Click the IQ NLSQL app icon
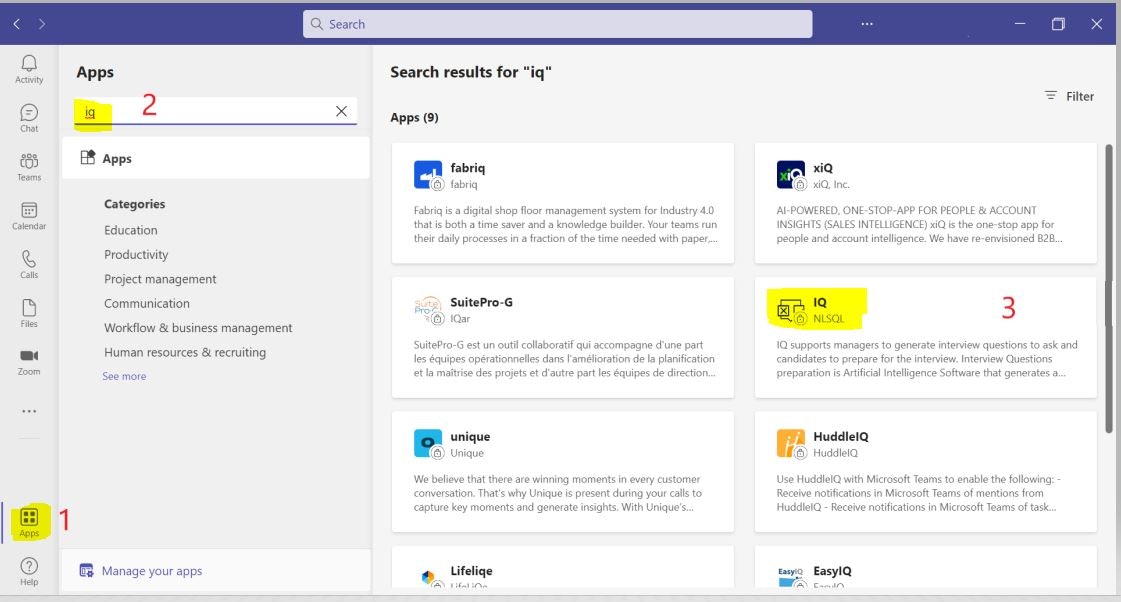Screen dimensions: 1121x602 pyautogui.click(x=791, y=309)
